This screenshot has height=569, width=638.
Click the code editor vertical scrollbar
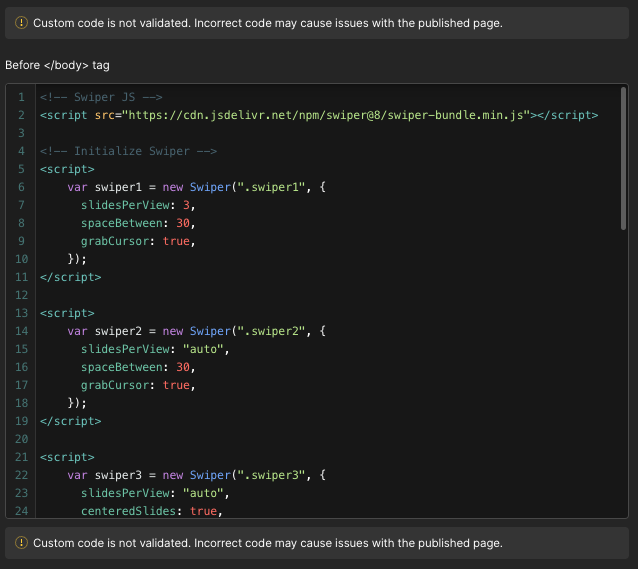pyautogui.click(x=623, y=159)
